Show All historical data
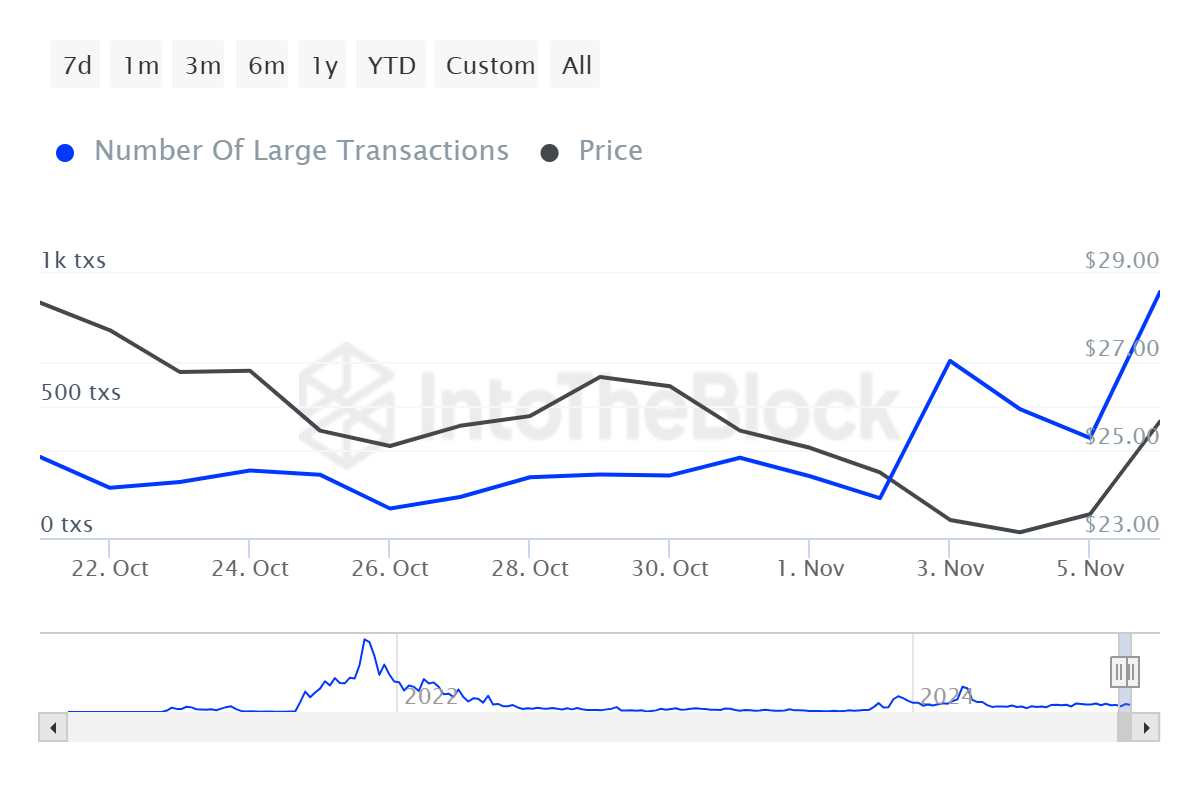The height and width of the screenshot is (800, 1200). (577, 66)
